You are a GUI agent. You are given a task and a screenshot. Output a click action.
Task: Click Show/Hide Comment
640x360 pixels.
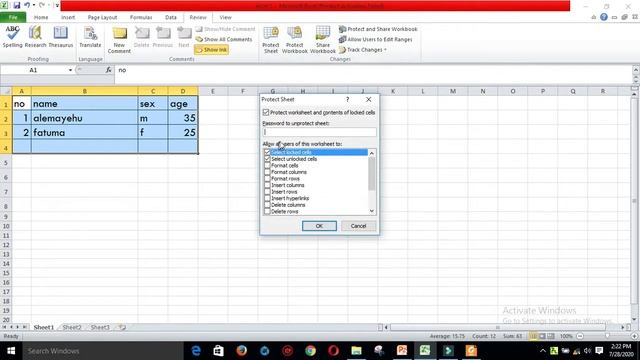225,29
